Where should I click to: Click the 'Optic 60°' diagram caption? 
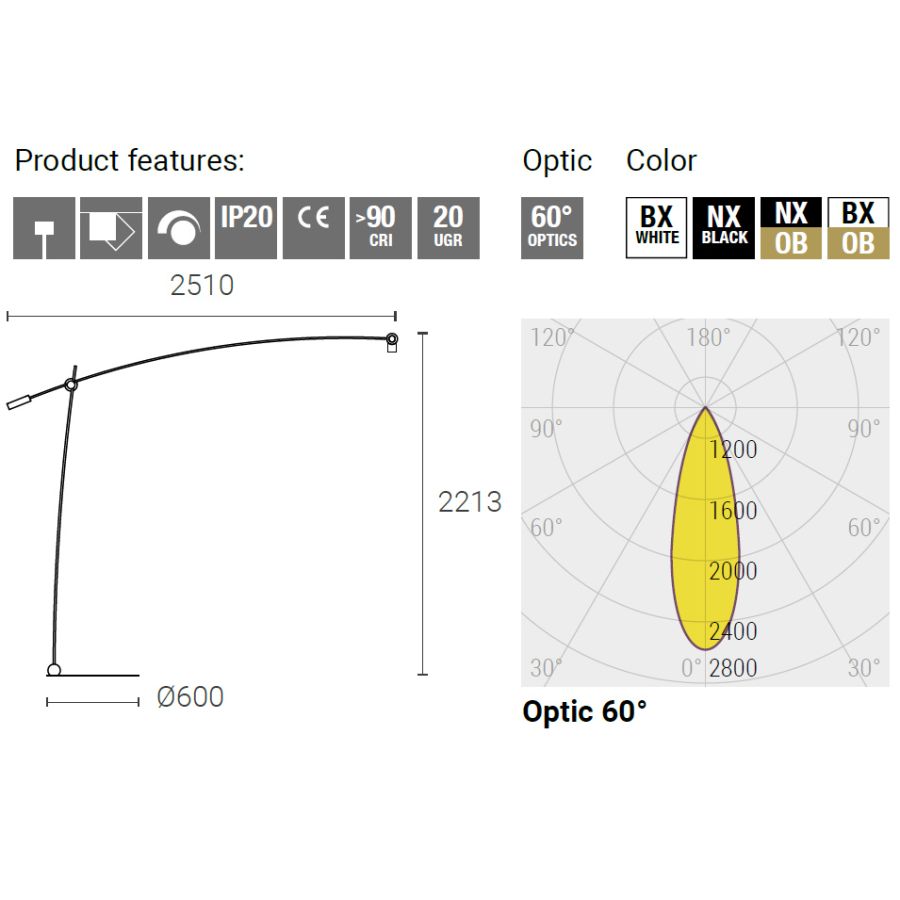(585, 712)
